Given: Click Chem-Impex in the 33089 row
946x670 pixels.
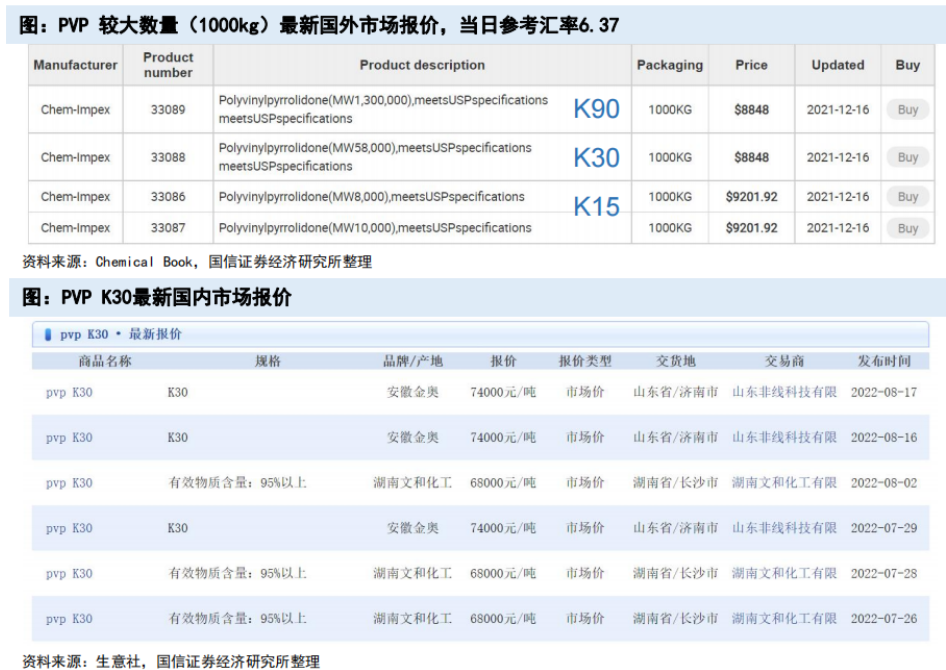Looking at the screenshot, I should (75, 110).
